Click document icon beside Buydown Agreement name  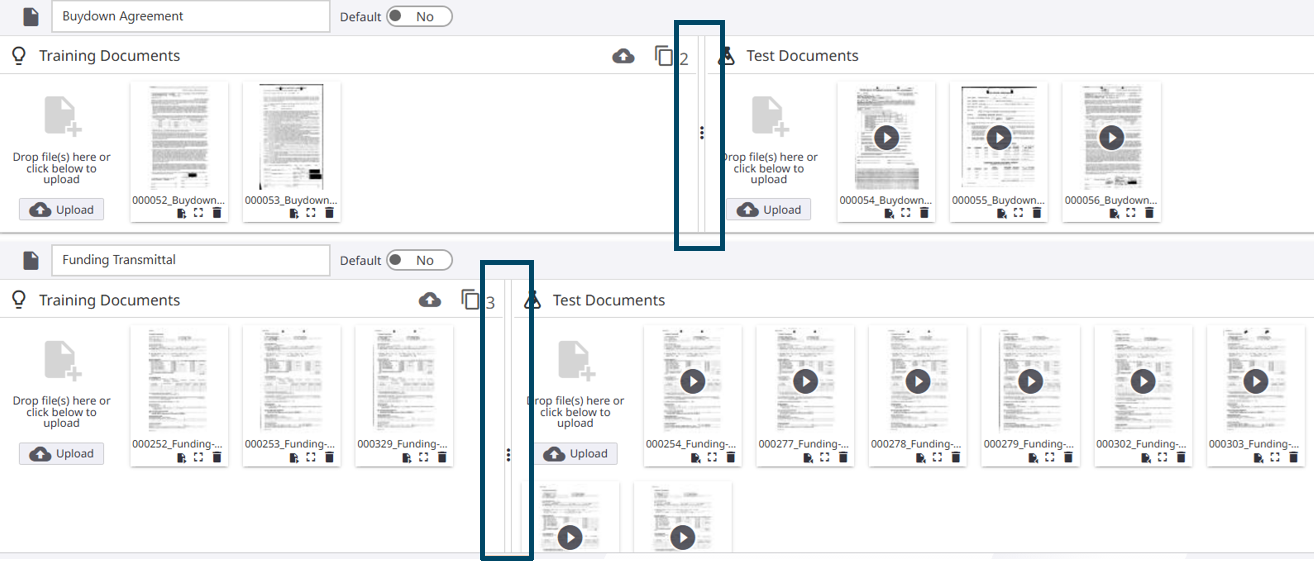point(31,16)
